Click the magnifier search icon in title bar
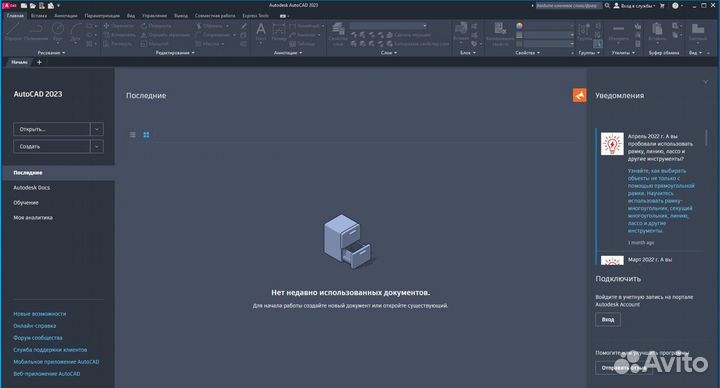720x388 pixels. pyautogui.click(x=607, y=6)
